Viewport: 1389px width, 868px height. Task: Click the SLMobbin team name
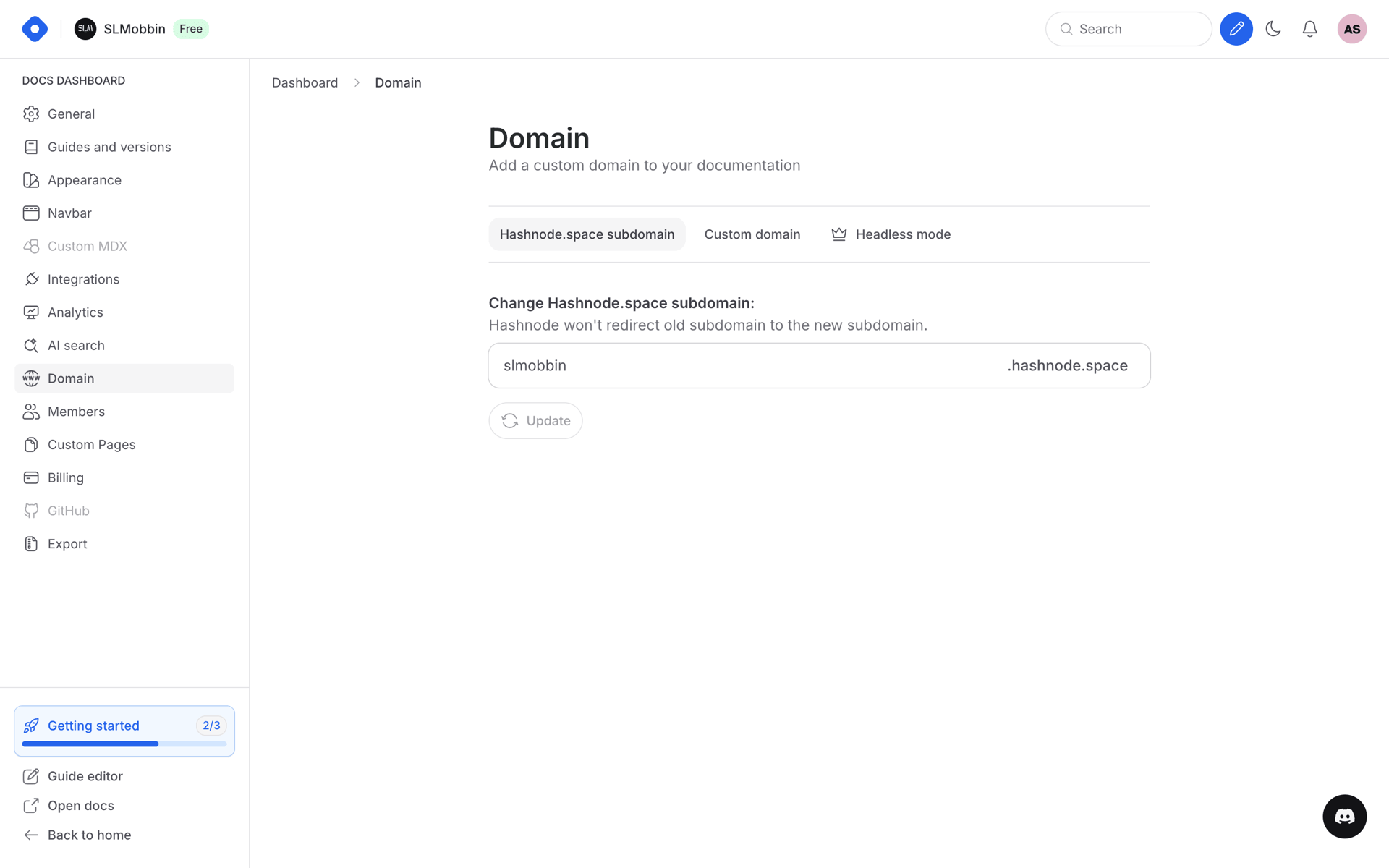135,29
